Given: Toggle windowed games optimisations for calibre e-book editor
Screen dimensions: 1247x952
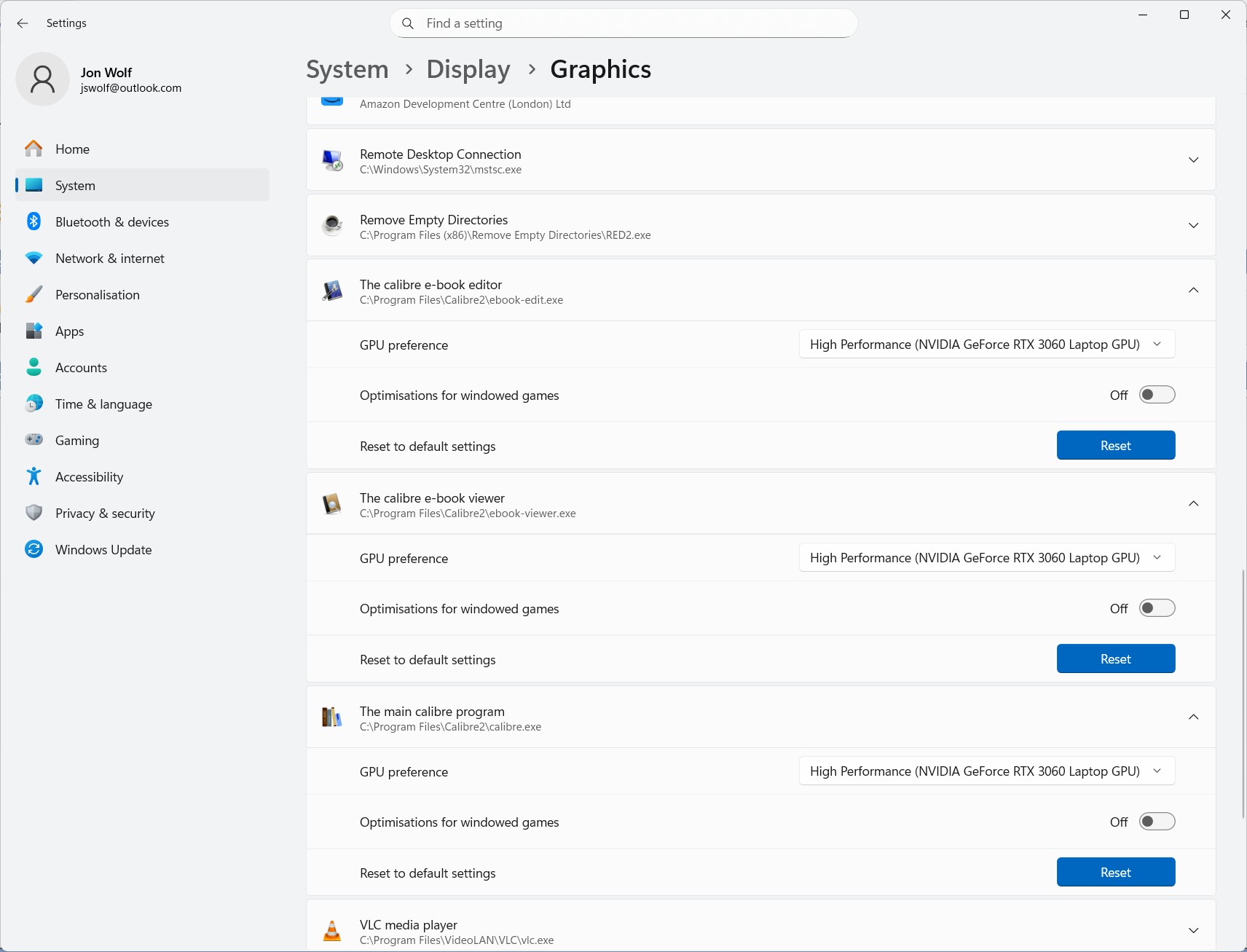Looking at the screenshot, I should [1157, 395].
